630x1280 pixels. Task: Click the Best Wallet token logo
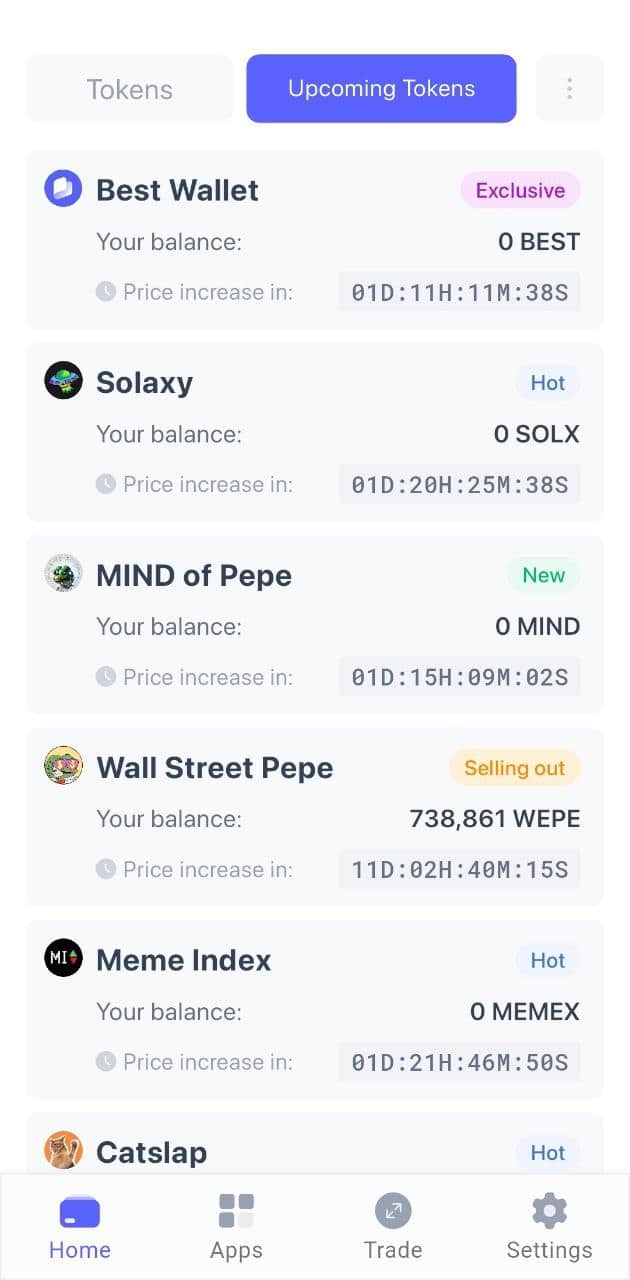click(62, 188)
